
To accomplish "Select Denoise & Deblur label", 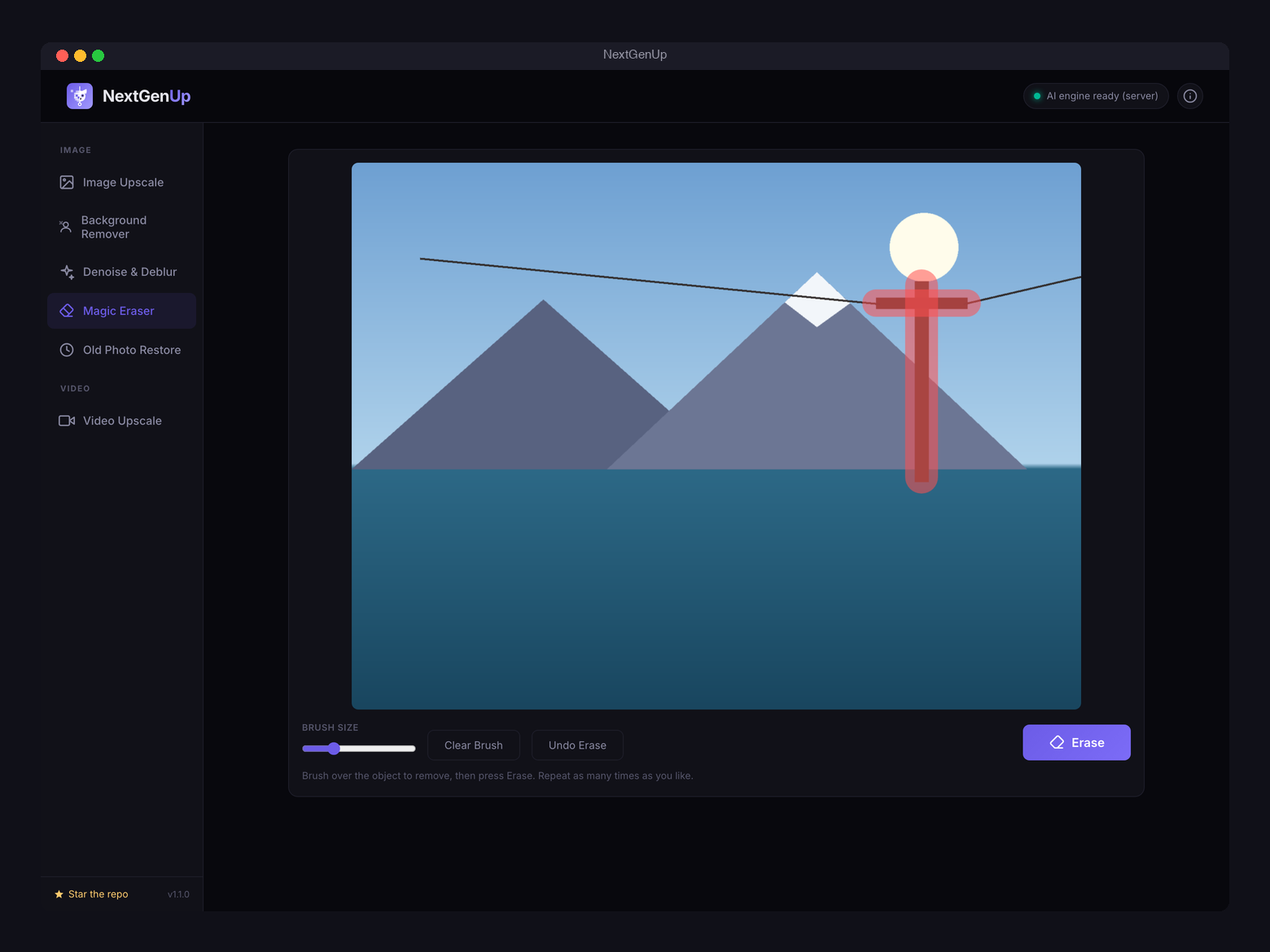I will [x=129, y=272].
